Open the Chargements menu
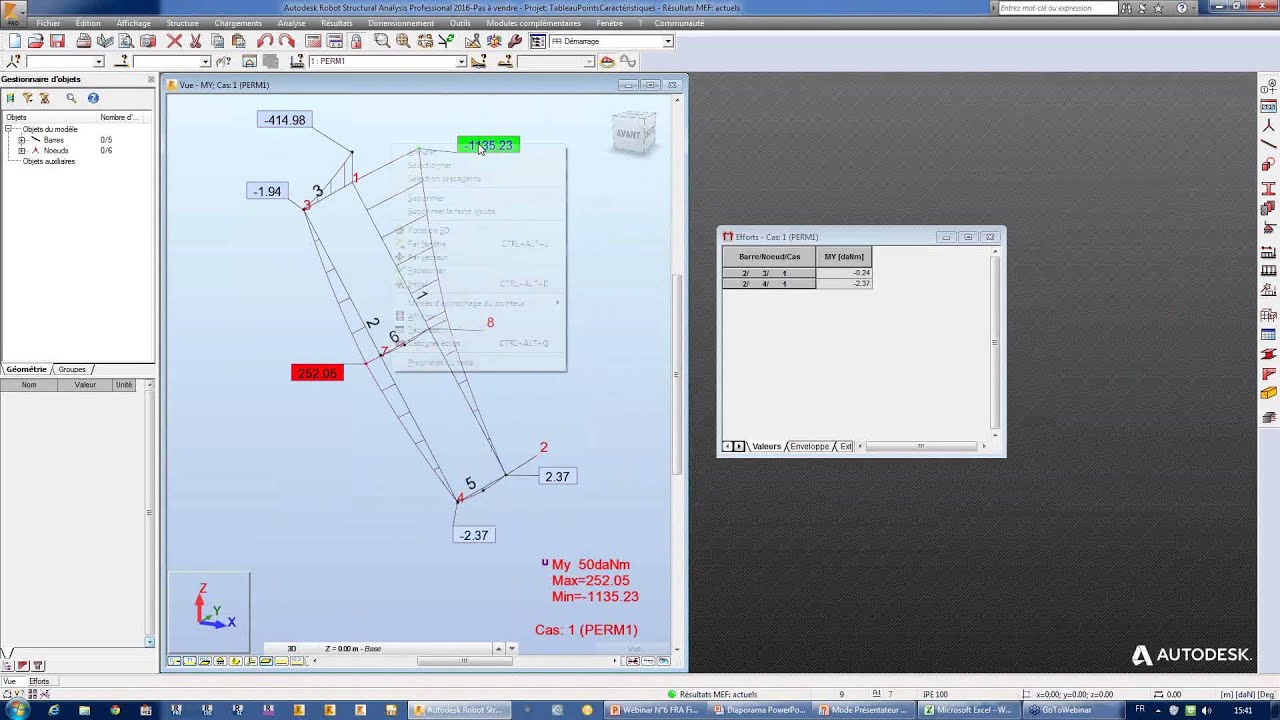This screenshot has width=1280, height=720. click(238, 23)
